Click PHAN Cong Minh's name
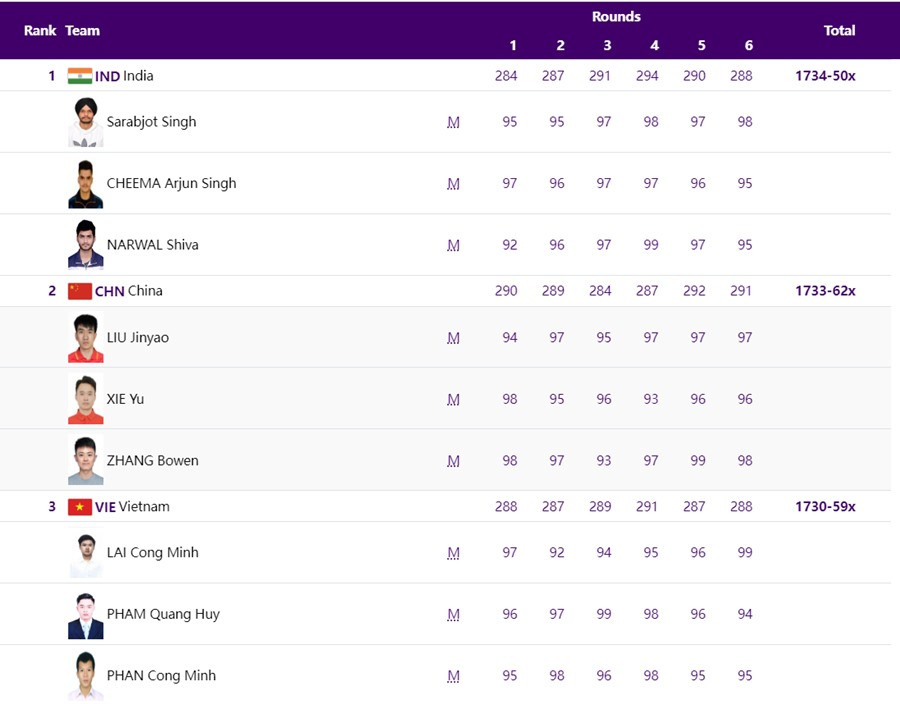This screenshot has width=900, height=704. (161, 676)
